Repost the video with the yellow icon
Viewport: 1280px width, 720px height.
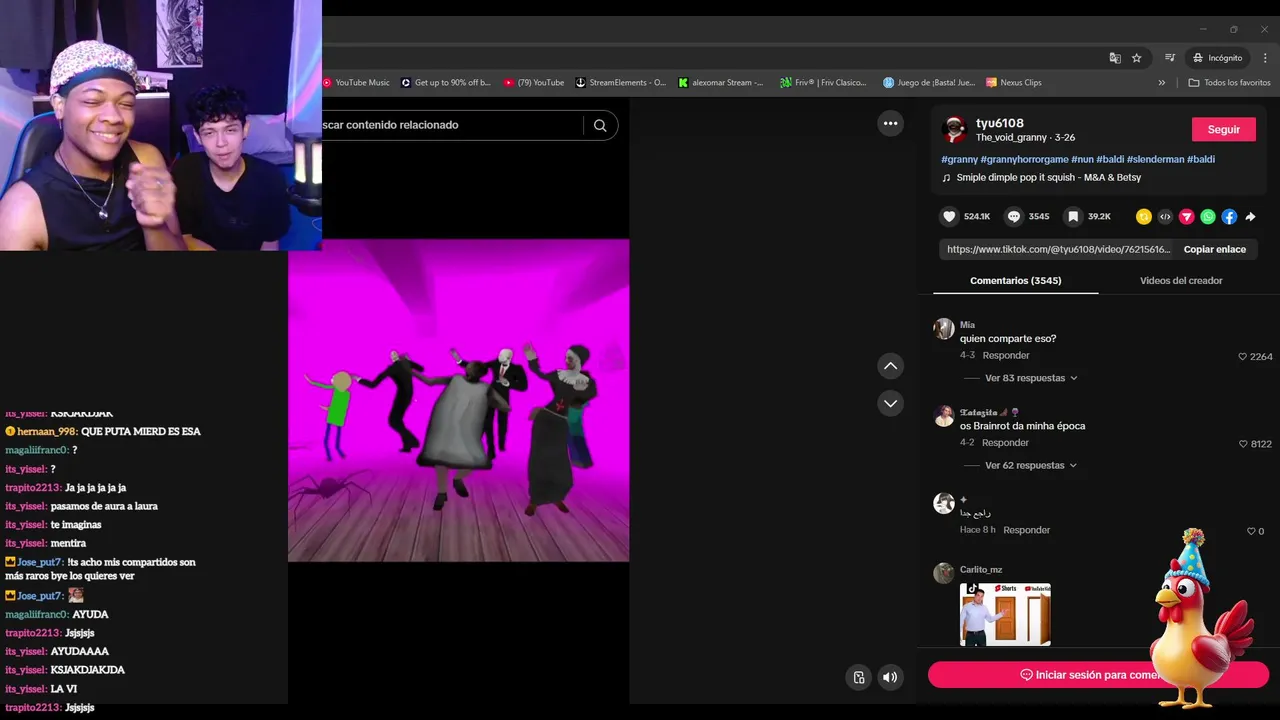1144,216
